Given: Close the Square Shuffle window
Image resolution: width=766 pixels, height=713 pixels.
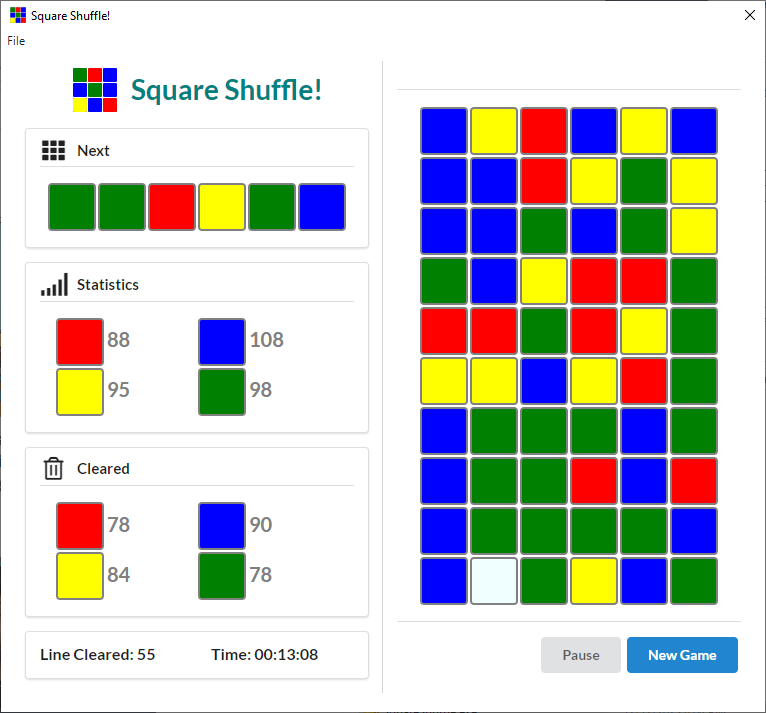Looking at the screenshot, I should coord(749,15).
